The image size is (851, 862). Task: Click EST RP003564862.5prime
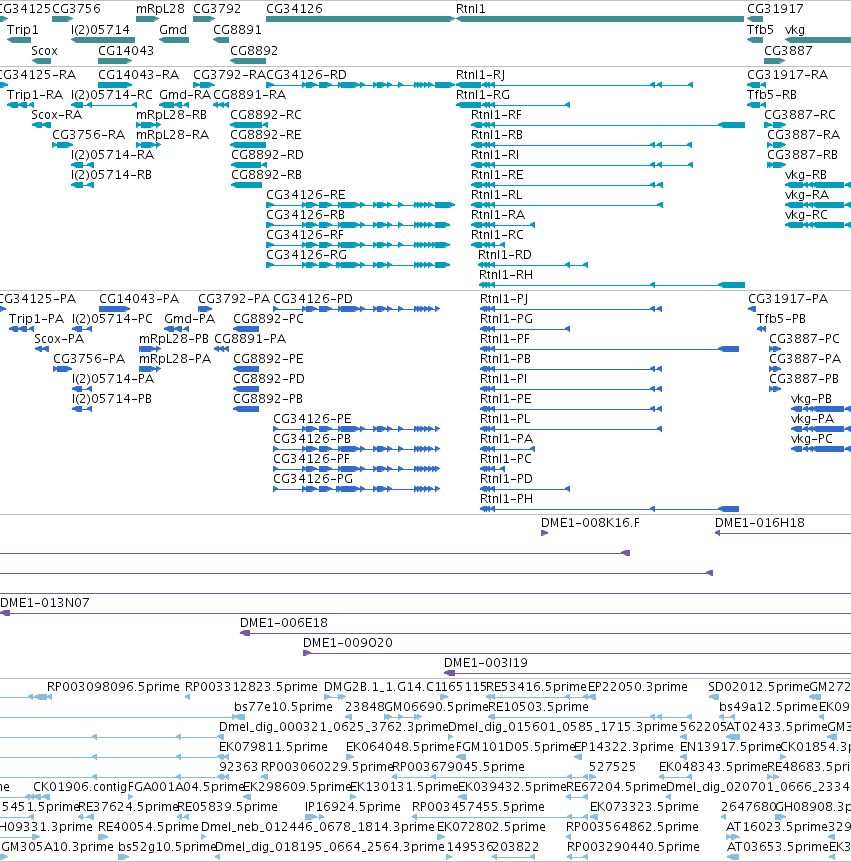coord(633,827)
